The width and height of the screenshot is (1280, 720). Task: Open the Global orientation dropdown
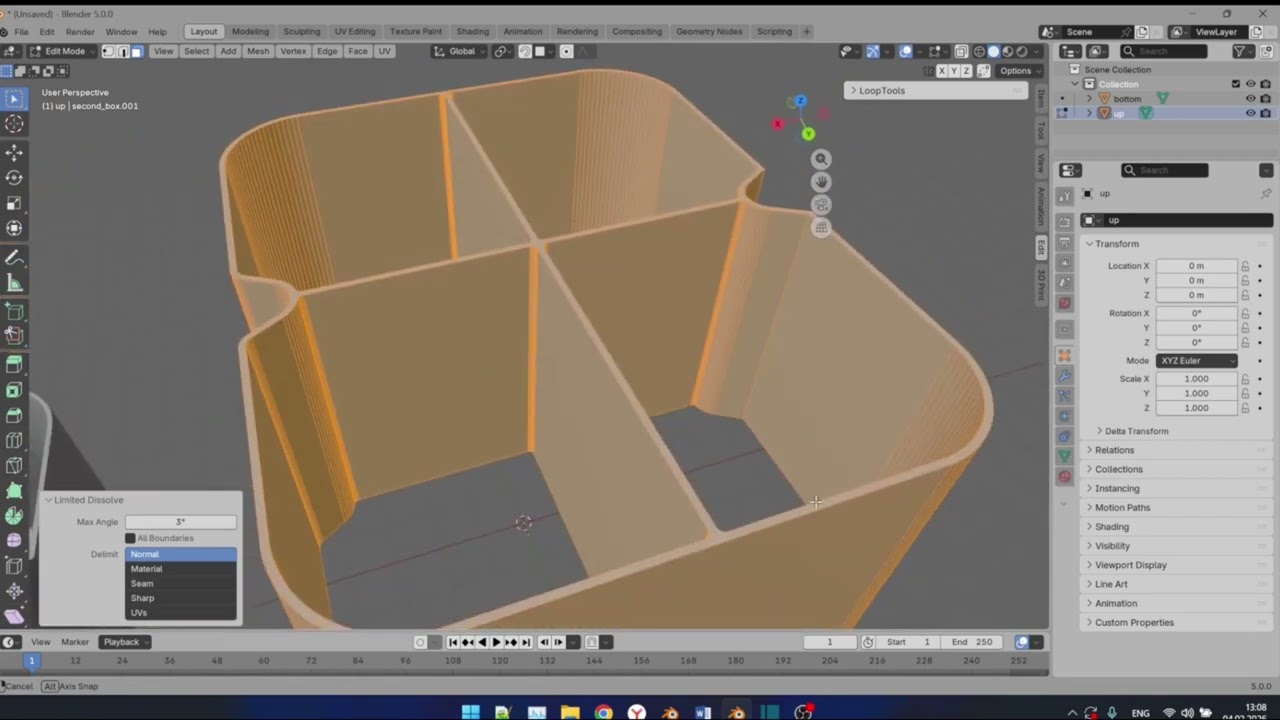[461, 51]
